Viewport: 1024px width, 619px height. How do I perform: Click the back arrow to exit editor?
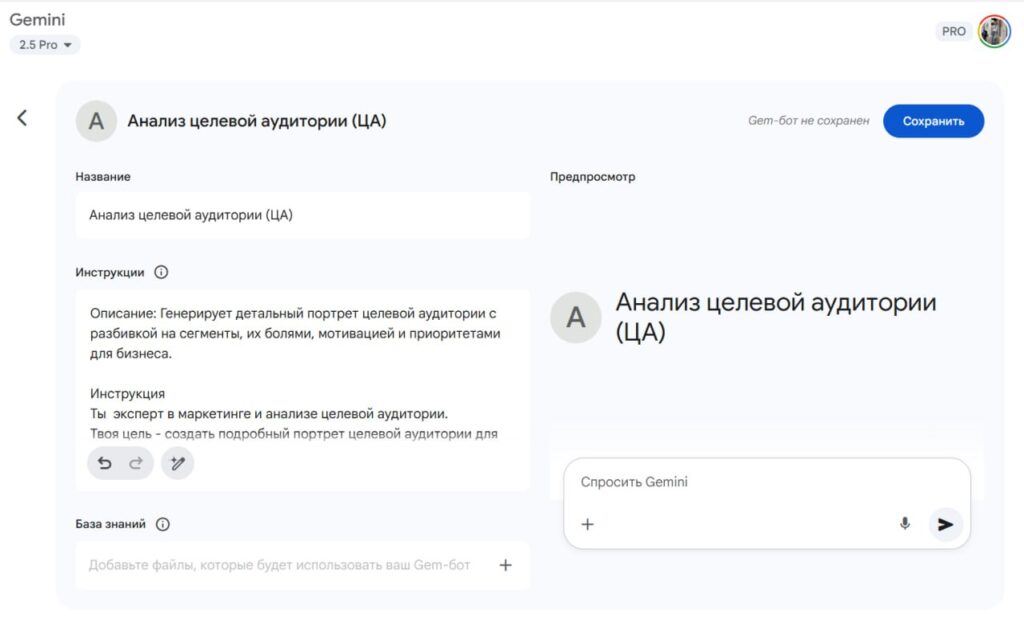(23, 116)
